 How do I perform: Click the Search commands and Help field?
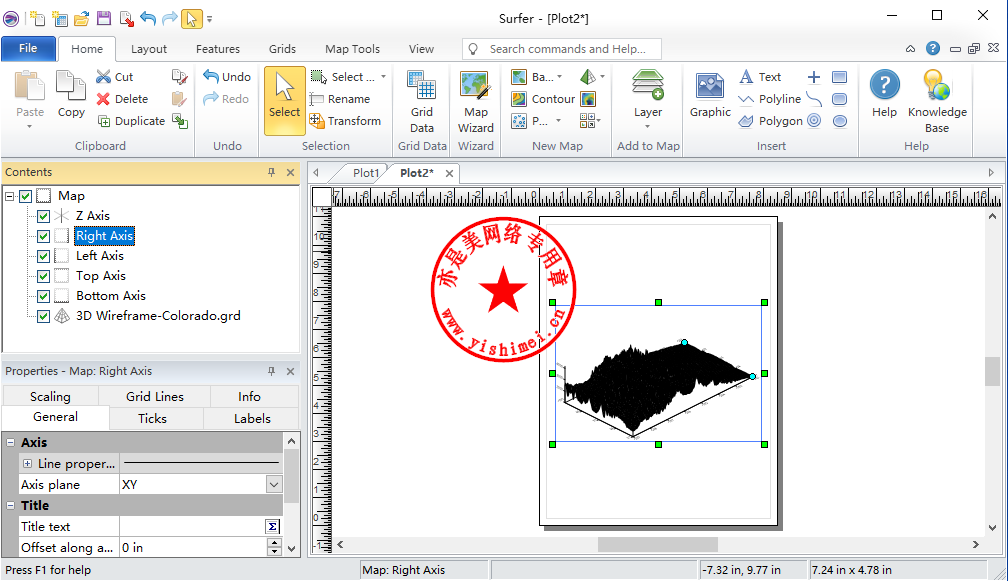click(562, 49)
